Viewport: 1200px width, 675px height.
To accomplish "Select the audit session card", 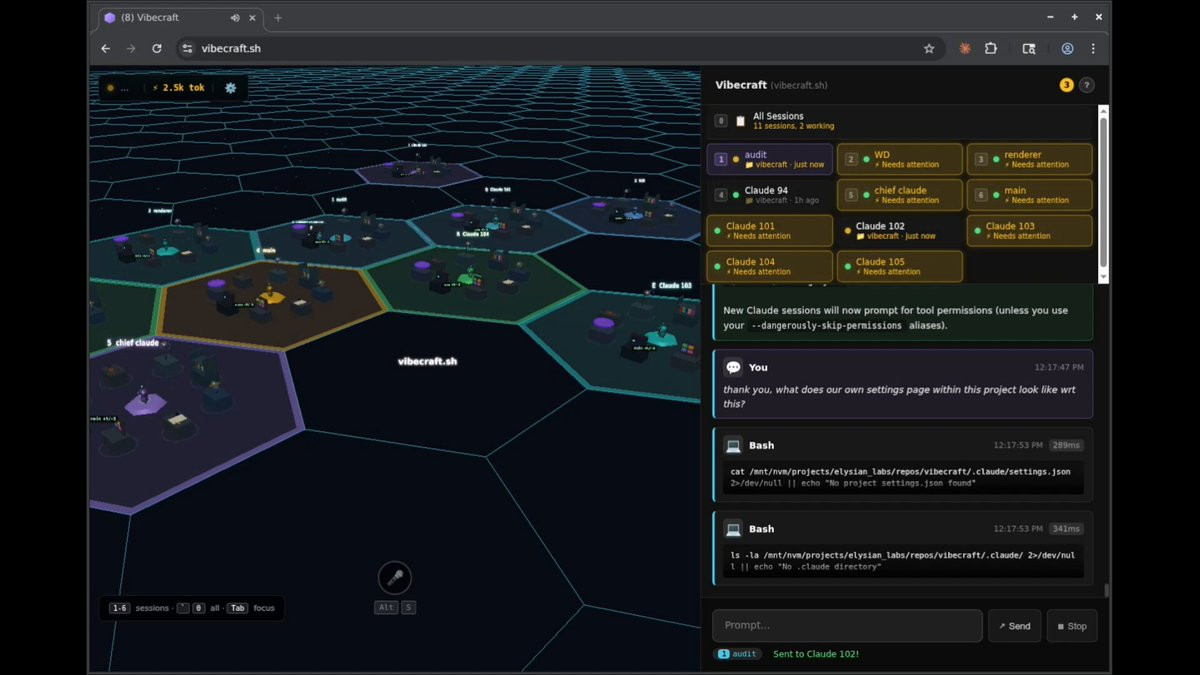I will [x=769, y=159].
